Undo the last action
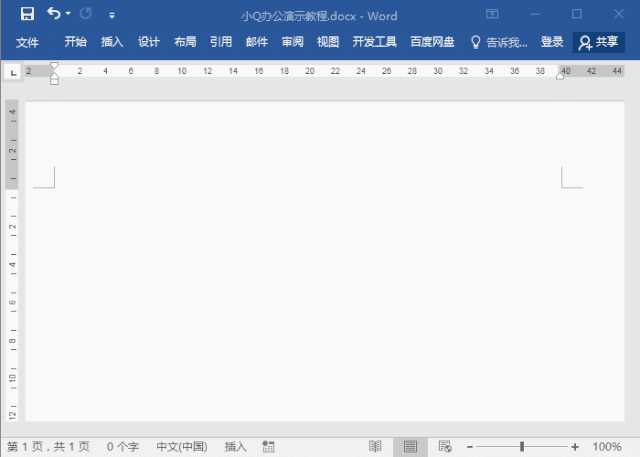The width and height of the screenshot is (640, 457). pyautogui.click(x=53, y=14)
